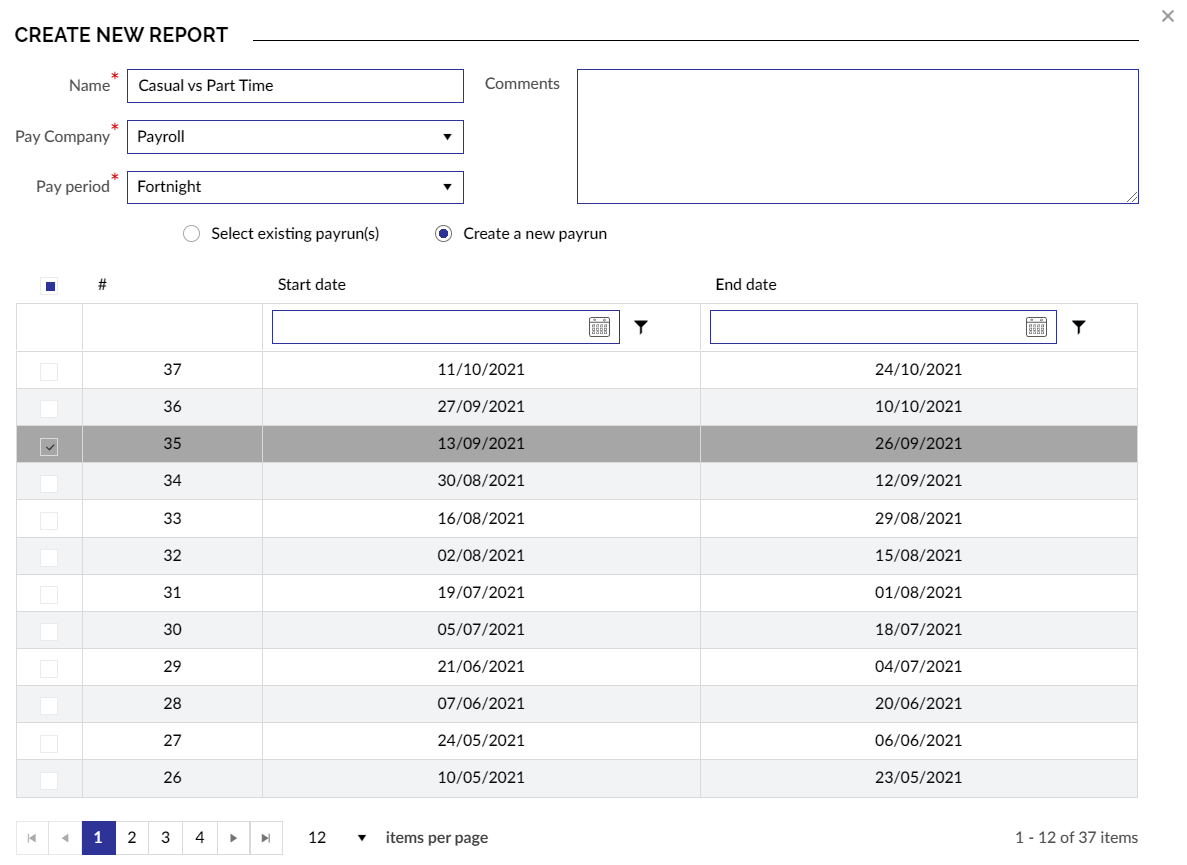Open the Pay period dropdown
1187x865 pixels.
(295, 187)
